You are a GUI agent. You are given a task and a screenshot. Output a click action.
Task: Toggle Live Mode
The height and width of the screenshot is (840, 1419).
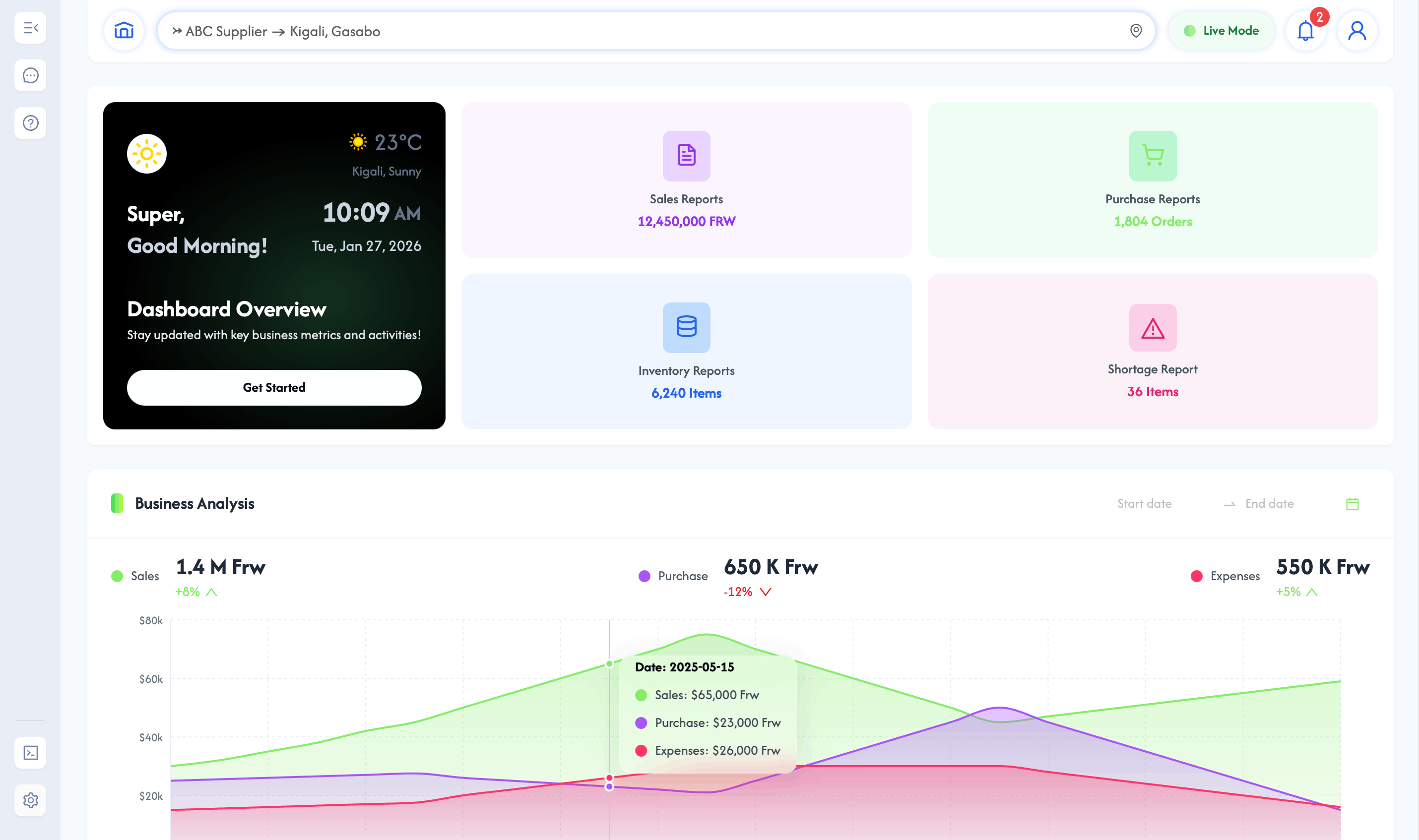(1222, 31)
